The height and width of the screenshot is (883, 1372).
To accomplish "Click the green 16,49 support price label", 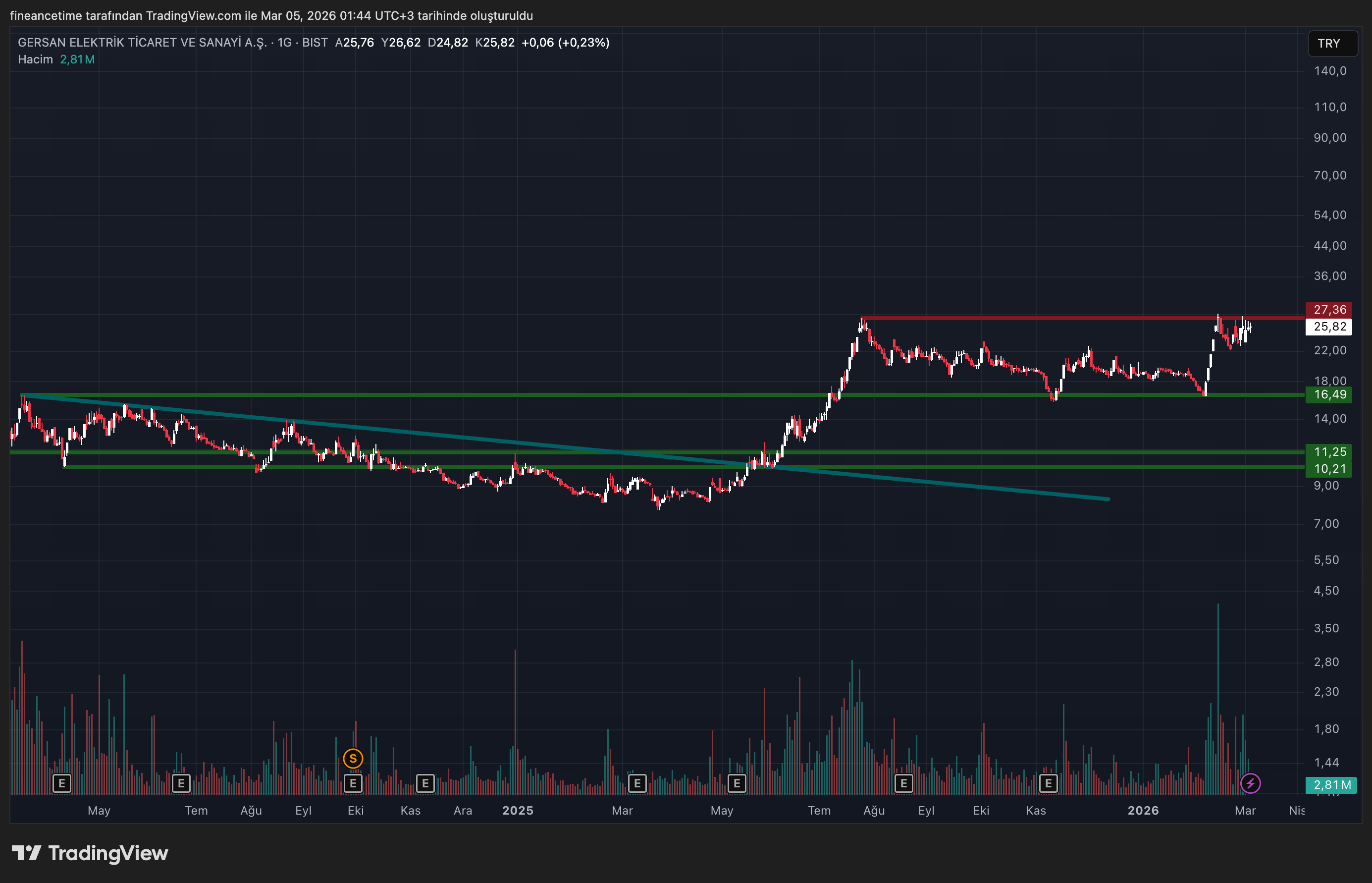I will pos(1328,394).
